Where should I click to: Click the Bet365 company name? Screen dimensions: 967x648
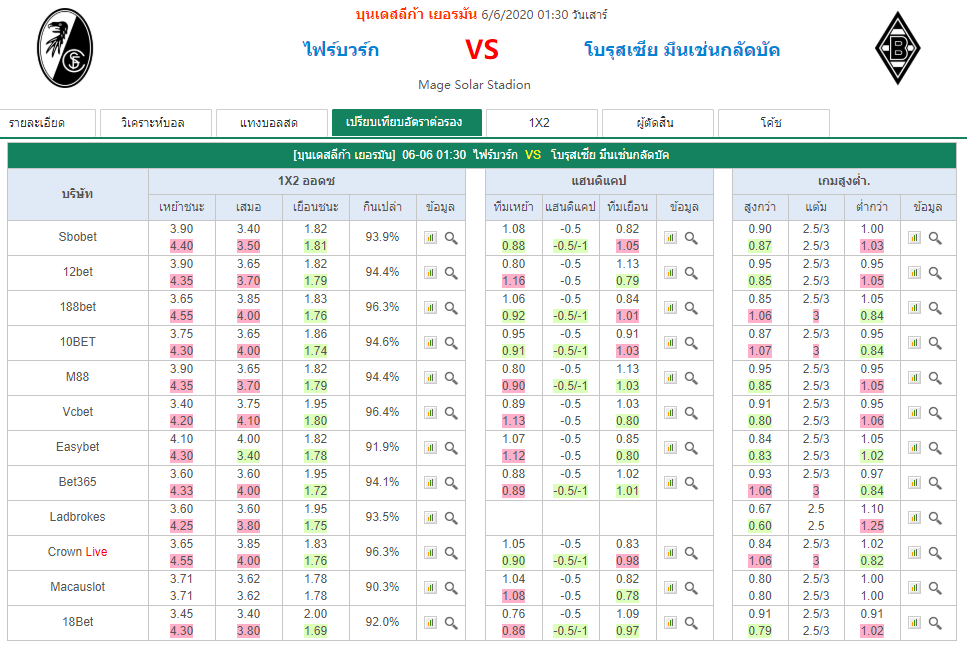(78, 482)
